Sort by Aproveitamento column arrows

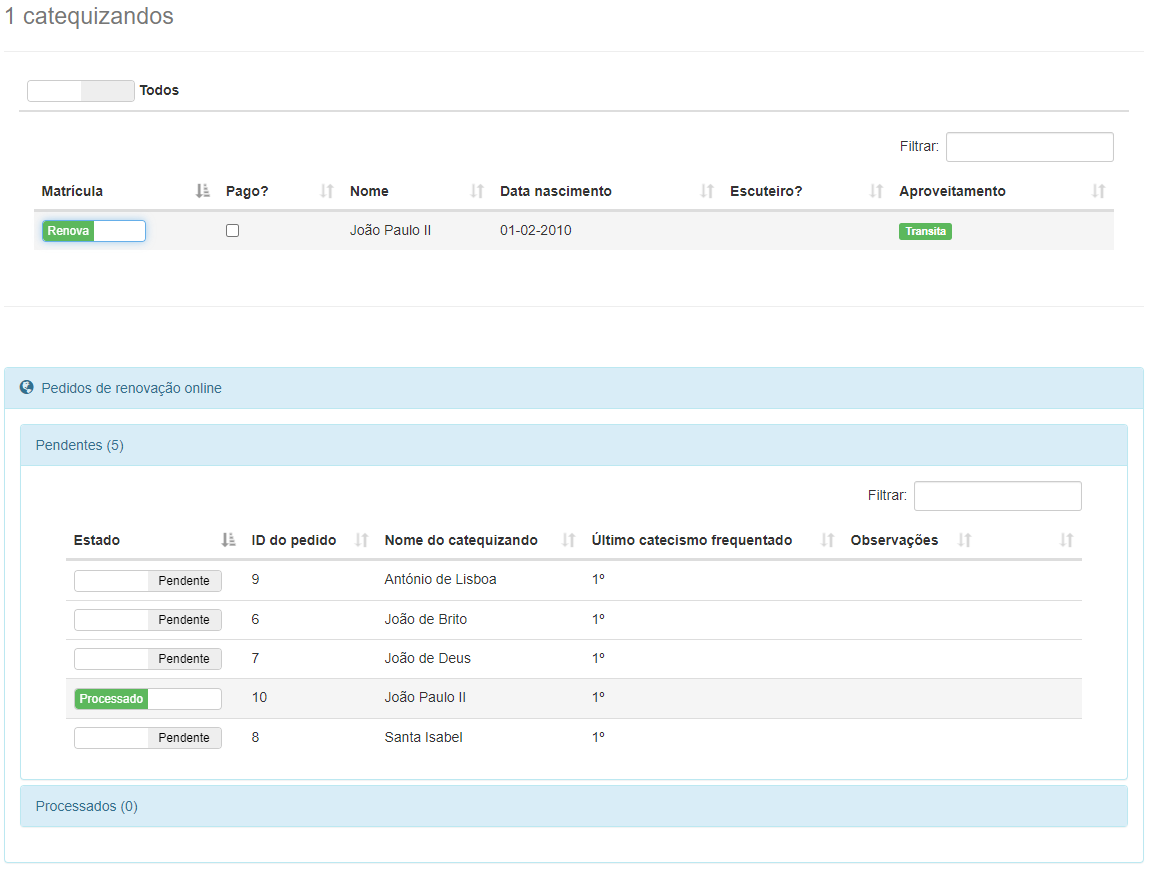[1098, 191]
